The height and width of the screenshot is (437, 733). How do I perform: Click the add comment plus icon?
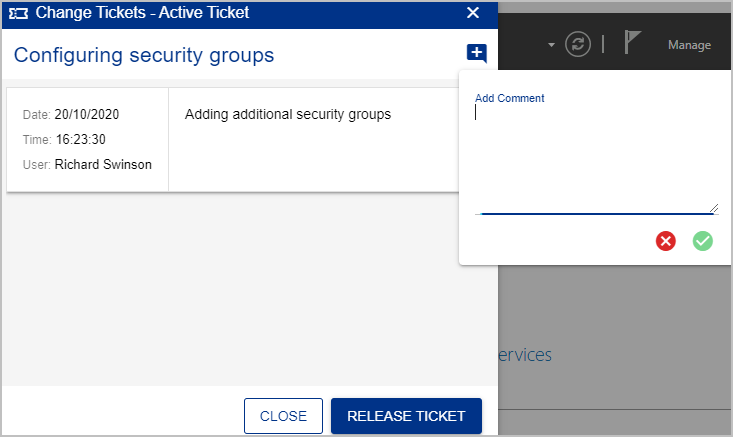click(x=476, y=53)
